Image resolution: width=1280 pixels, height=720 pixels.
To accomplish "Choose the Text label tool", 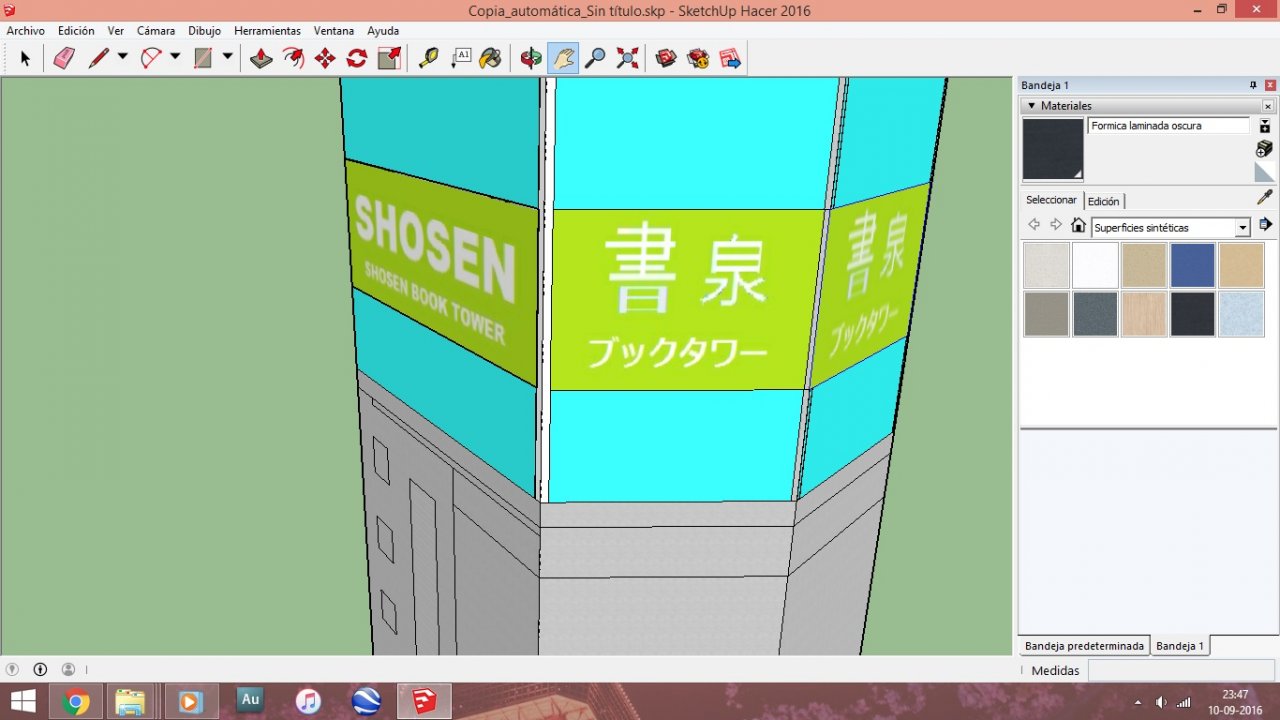I will point(461,59).
